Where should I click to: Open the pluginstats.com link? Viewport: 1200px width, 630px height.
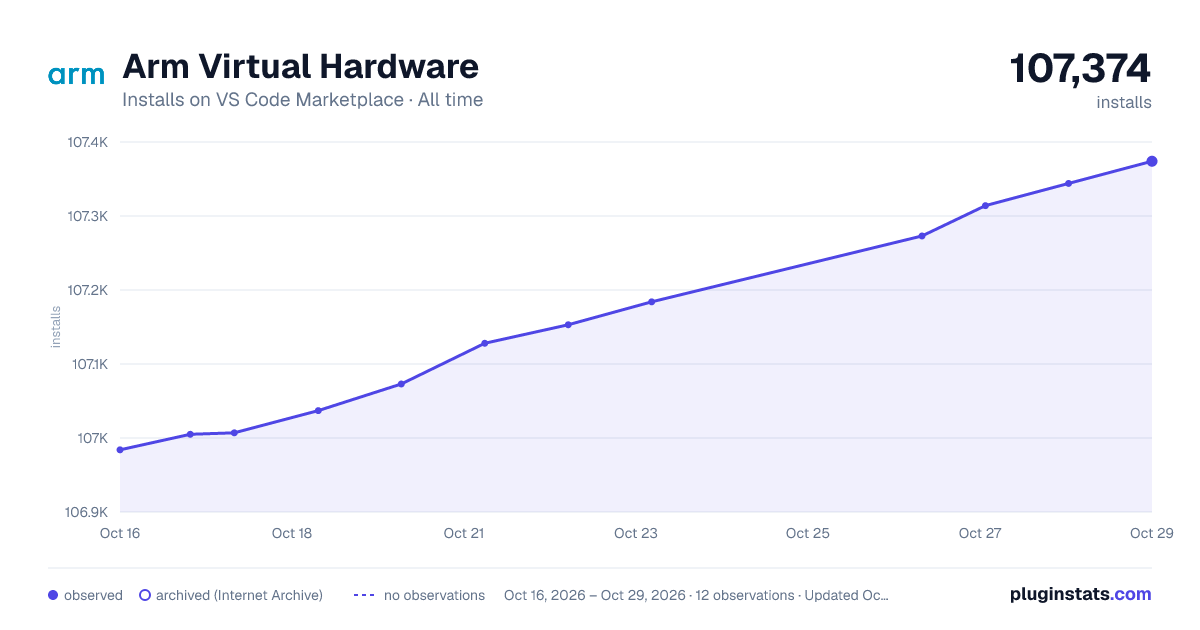click(1081, 594)
